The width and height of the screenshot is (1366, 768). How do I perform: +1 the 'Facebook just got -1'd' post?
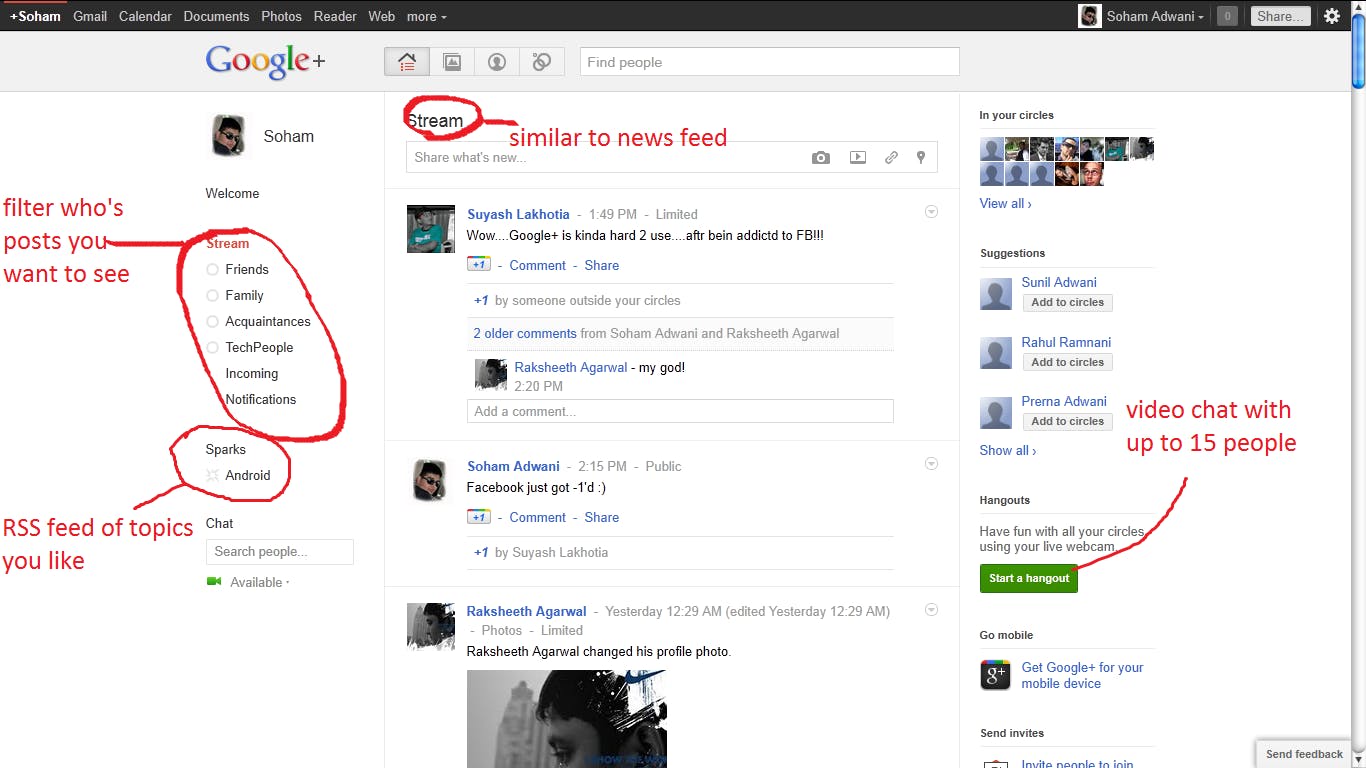point(479,517)
